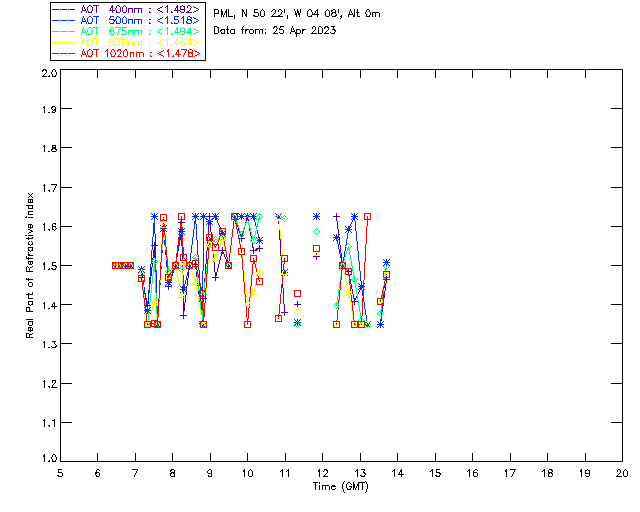The height and width of the screenshot is (512, 640).
Task: Click the time-axis tick label 10
Action: pyautogui.click(x=247, y=473)
